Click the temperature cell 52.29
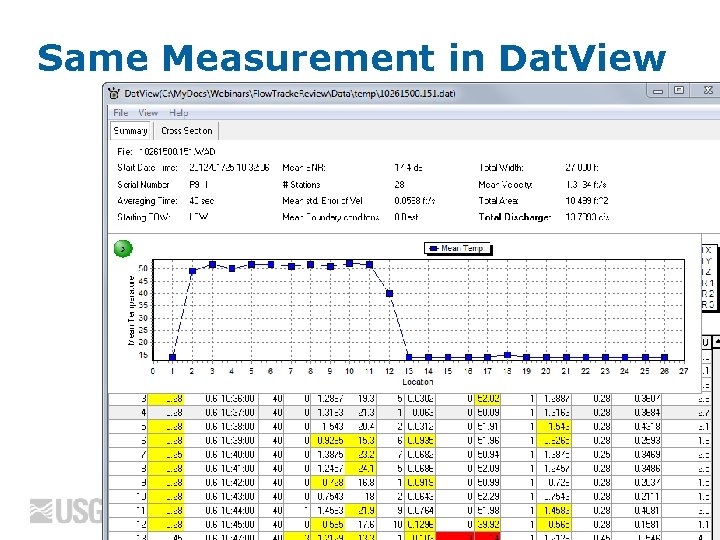The height and width of the screenshot is (540, 720). point(488,496)
